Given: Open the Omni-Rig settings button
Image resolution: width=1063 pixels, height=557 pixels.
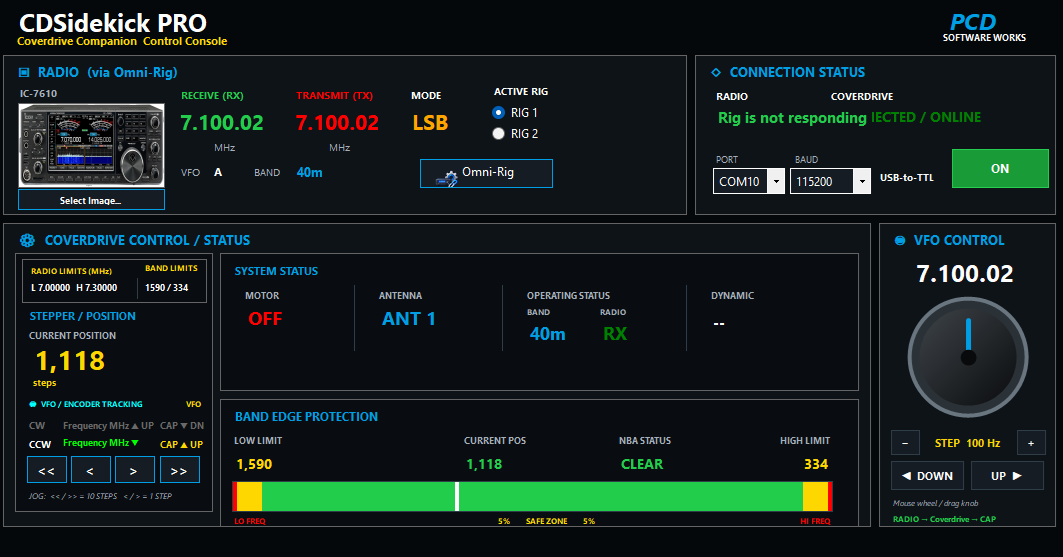Looking at the screenshot, I should pos(486,173).
